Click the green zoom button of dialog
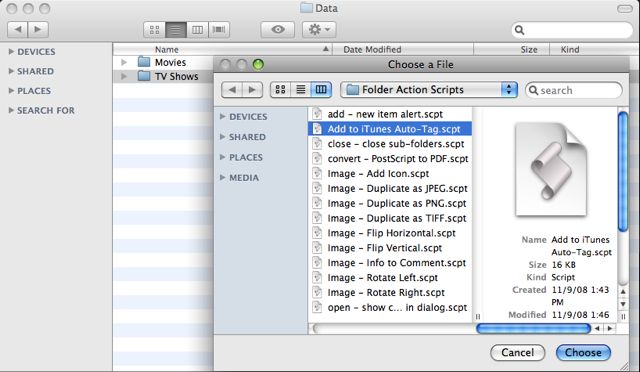The height and width of the screenshot is (372, 640). (x=258, y=65)
